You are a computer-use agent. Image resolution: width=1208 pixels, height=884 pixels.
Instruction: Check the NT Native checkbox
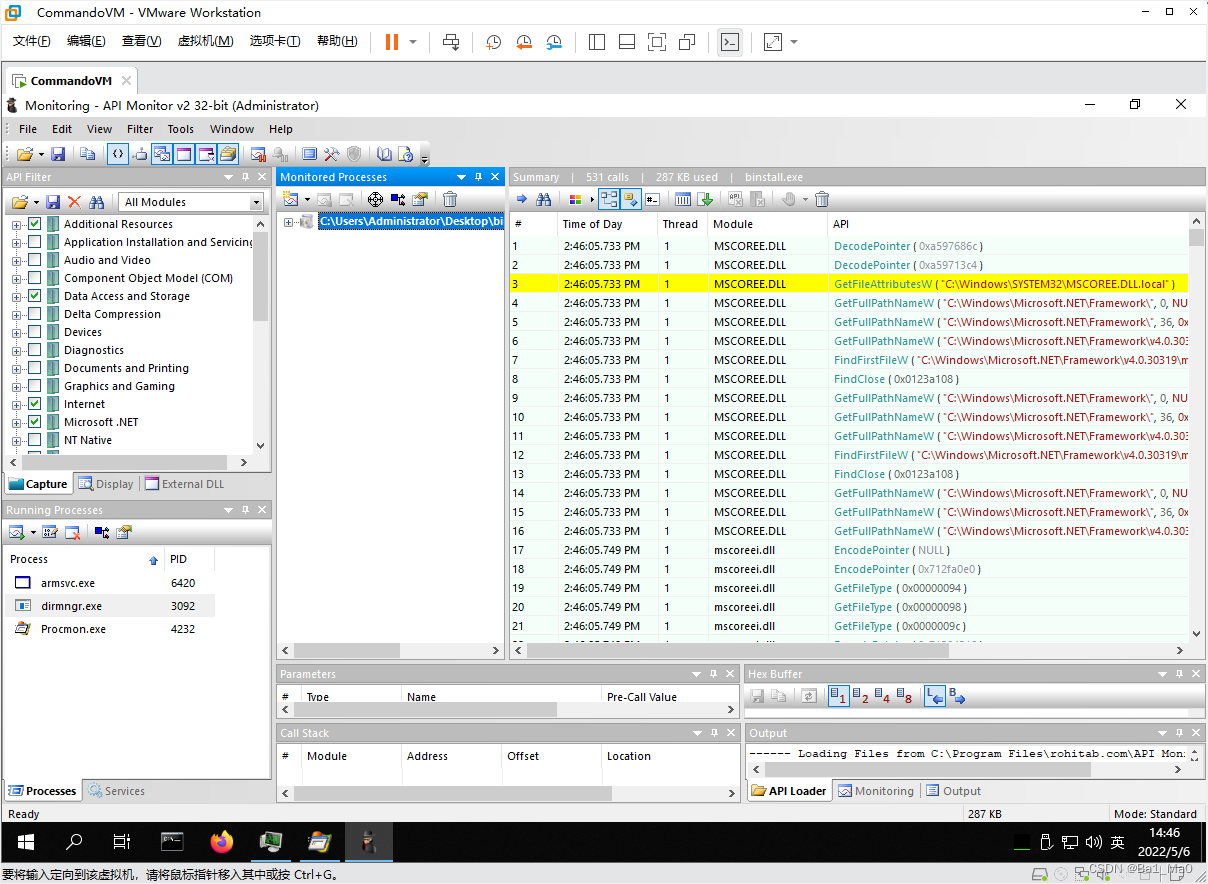(35, 440)
